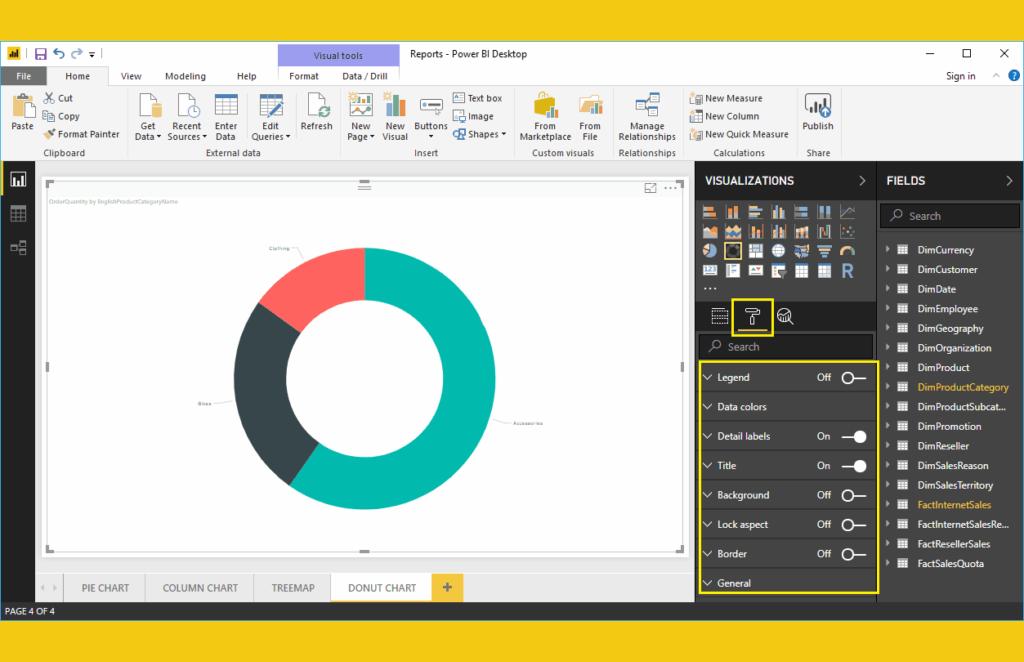Image resolution: width=1024 pixels, height=662 pixels.
Task: Switch to Data view in left sidebar
Action: pyautogui.click(x=18, y=214)
